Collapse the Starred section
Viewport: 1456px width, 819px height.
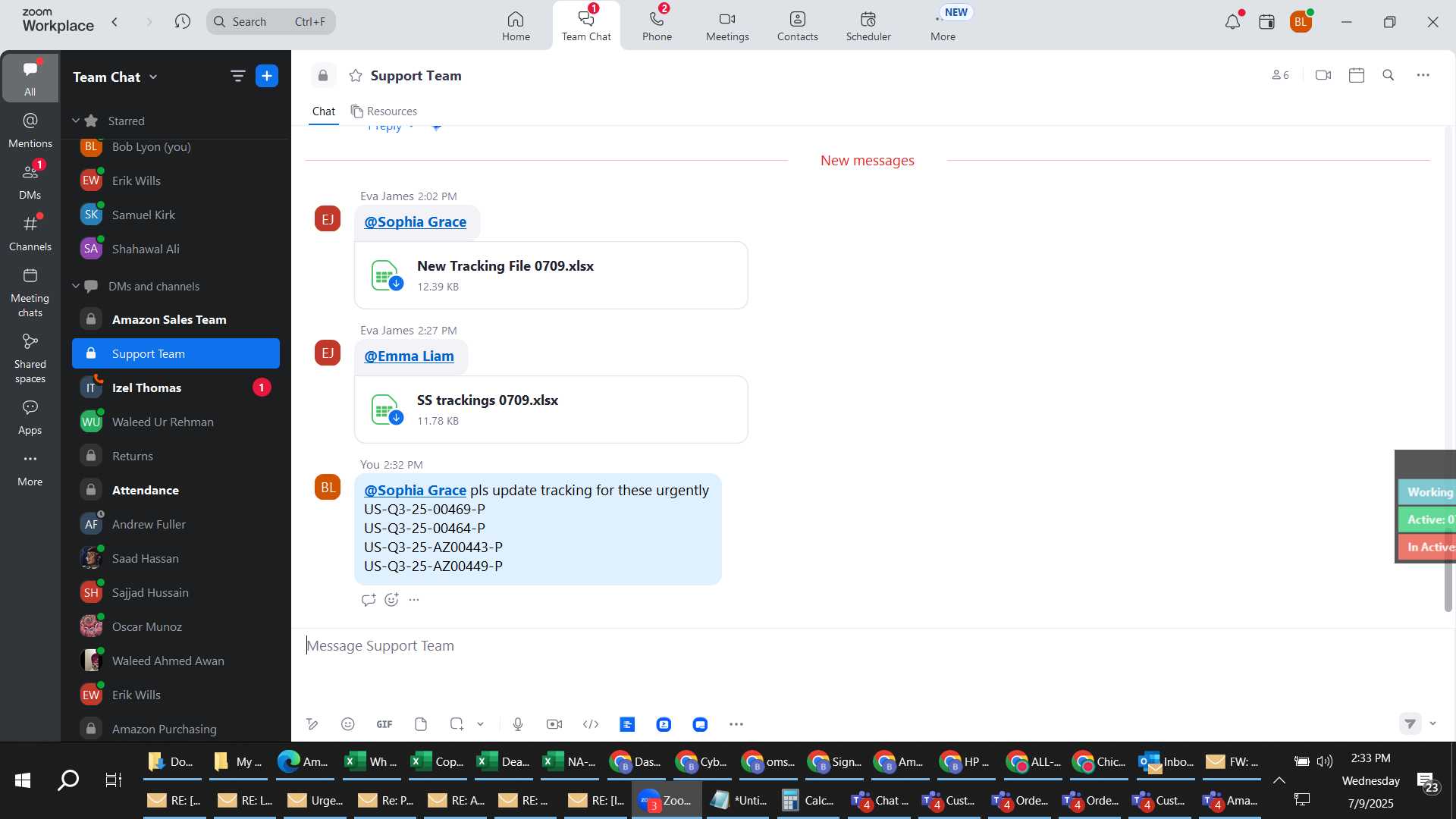(76, 121)
